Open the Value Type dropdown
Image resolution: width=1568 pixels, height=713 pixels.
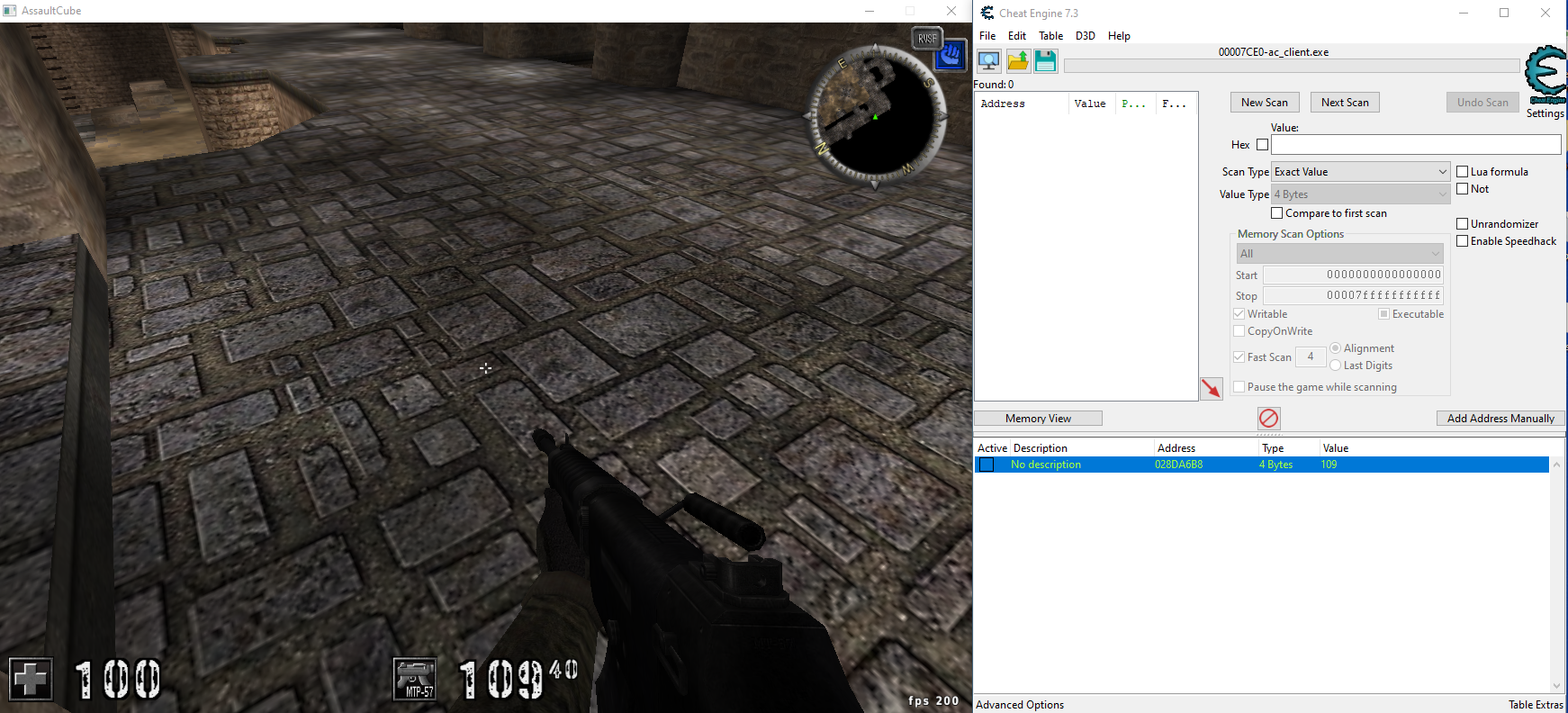tap(1360, 194)
